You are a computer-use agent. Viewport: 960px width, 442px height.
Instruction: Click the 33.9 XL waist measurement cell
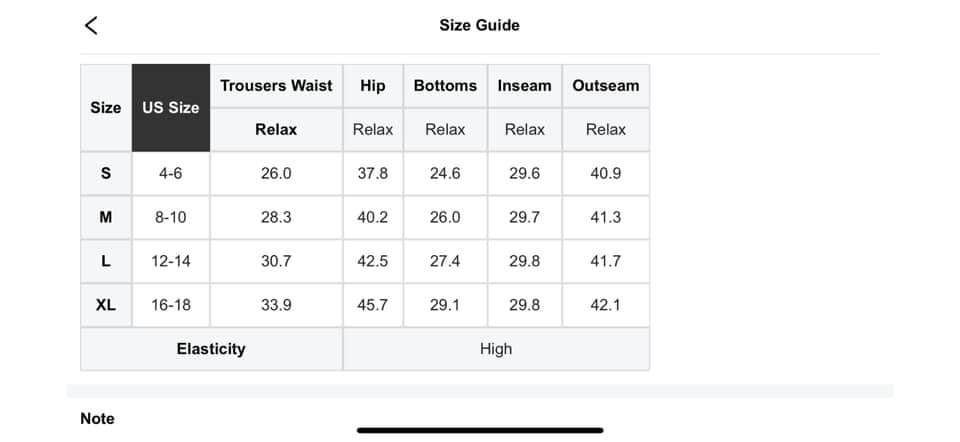(276, 305)
